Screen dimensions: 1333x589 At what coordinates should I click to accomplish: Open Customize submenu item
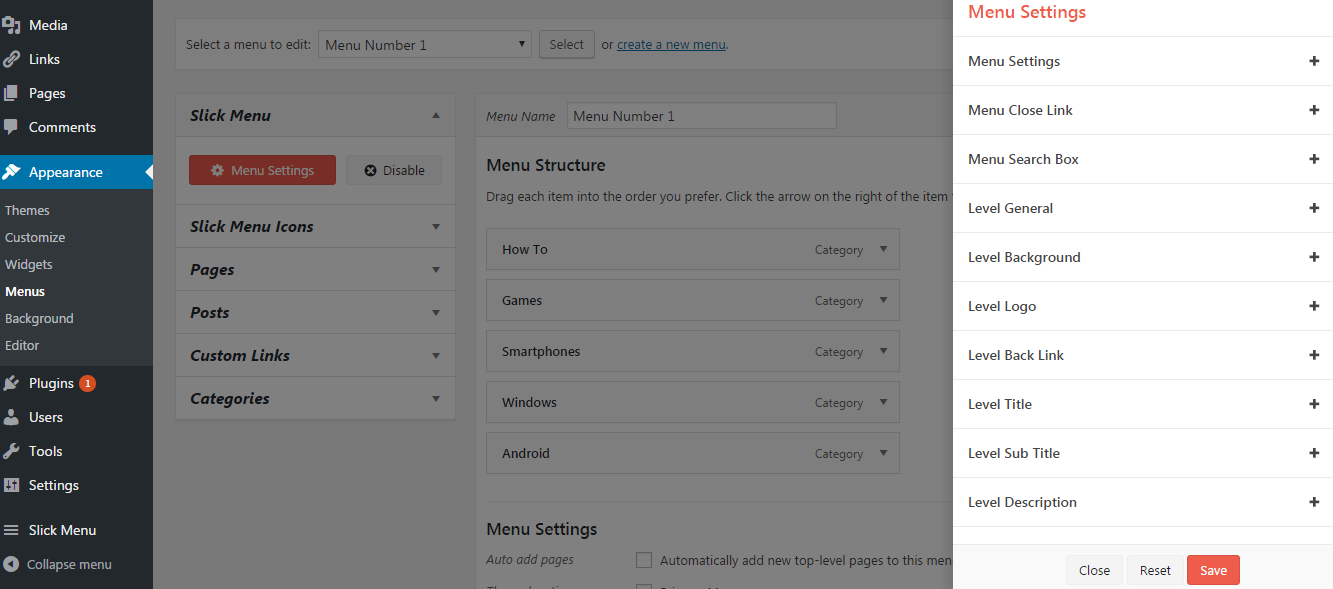pos(35,237)
